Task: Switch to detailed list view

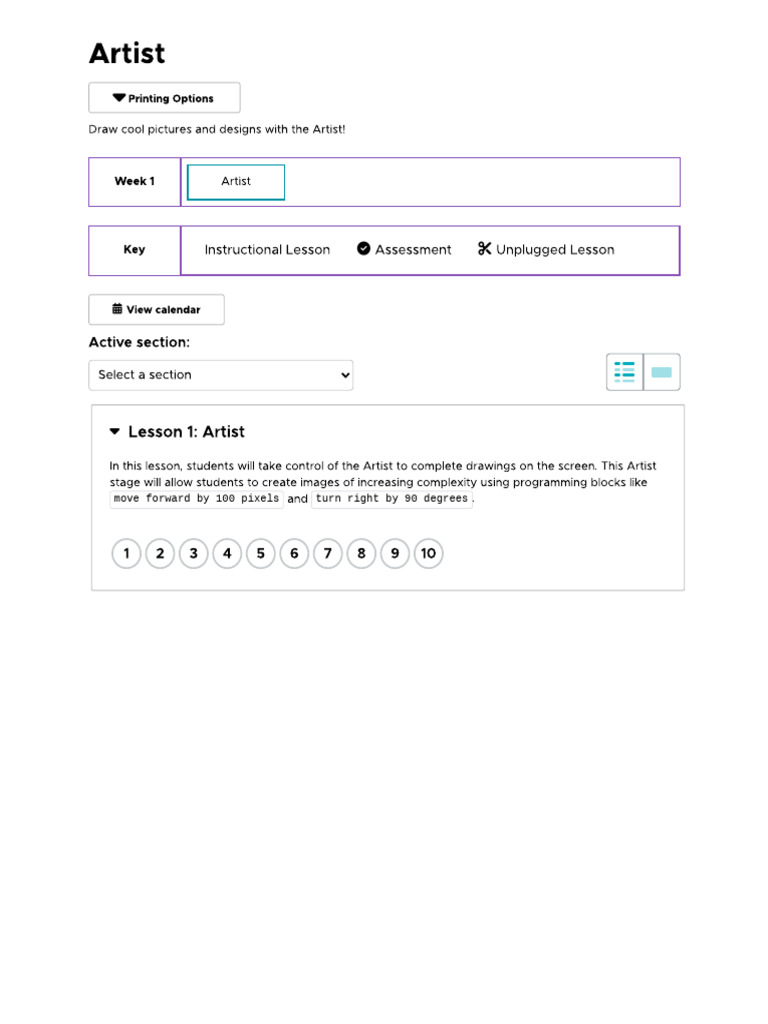Action: point(625,372)
